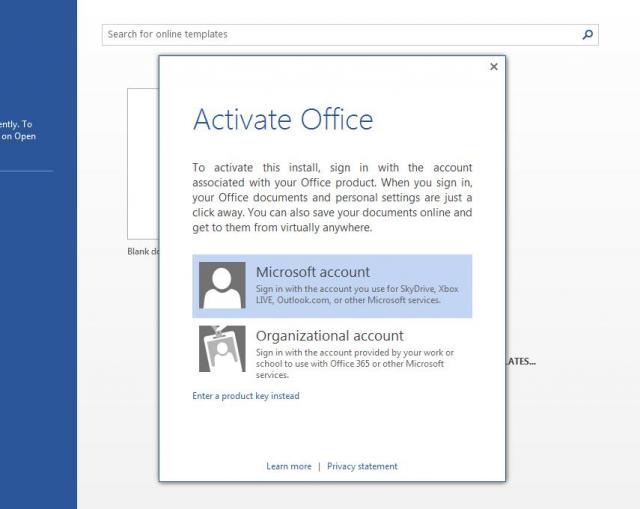Image resolution: width=640 pixels, height=509 pixels.
Task: Click the Microsoft account person icon
Action: click(x=222, y=285)
